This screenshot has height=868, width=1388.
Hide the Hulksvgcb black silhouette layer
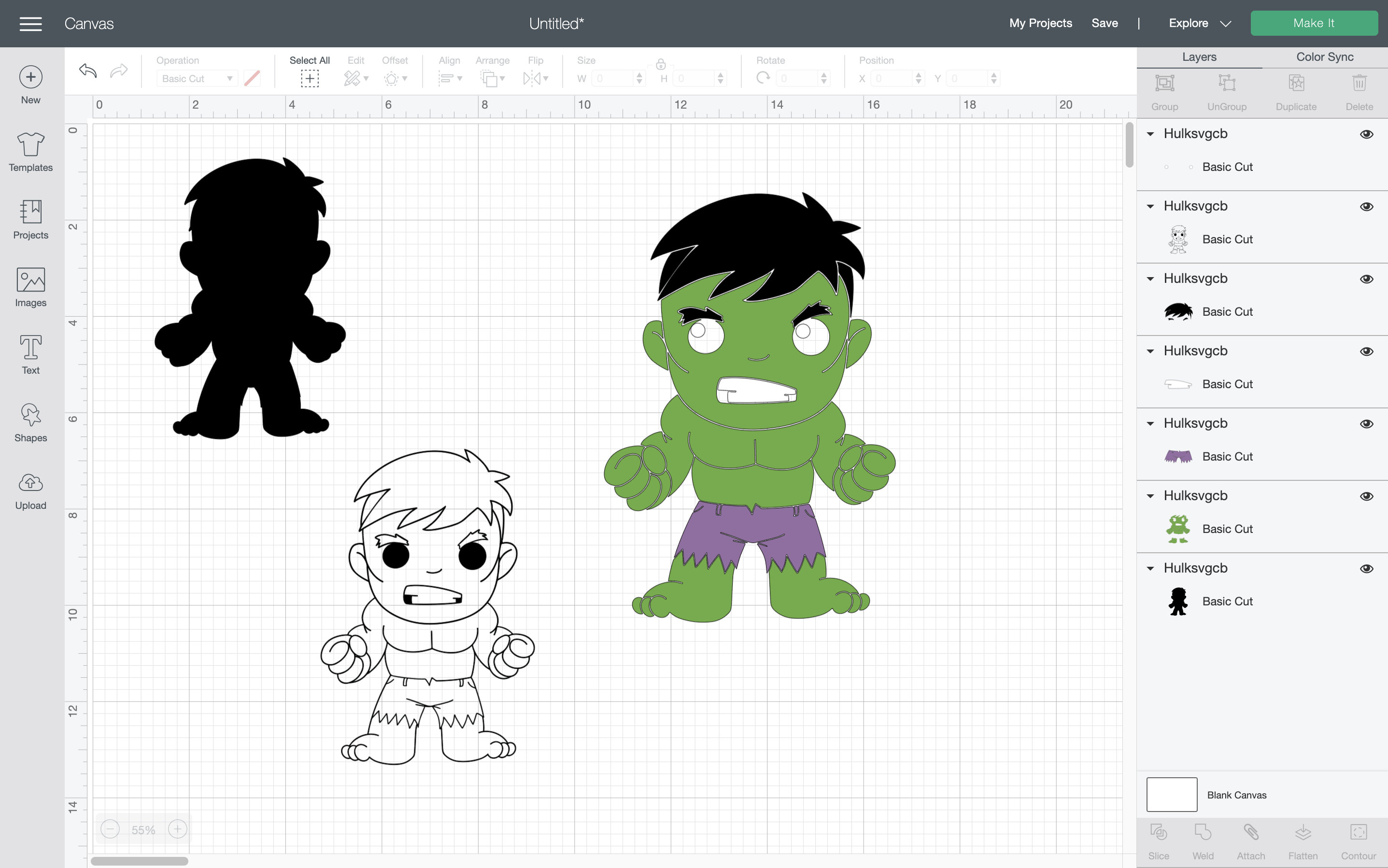point(1366,568)
